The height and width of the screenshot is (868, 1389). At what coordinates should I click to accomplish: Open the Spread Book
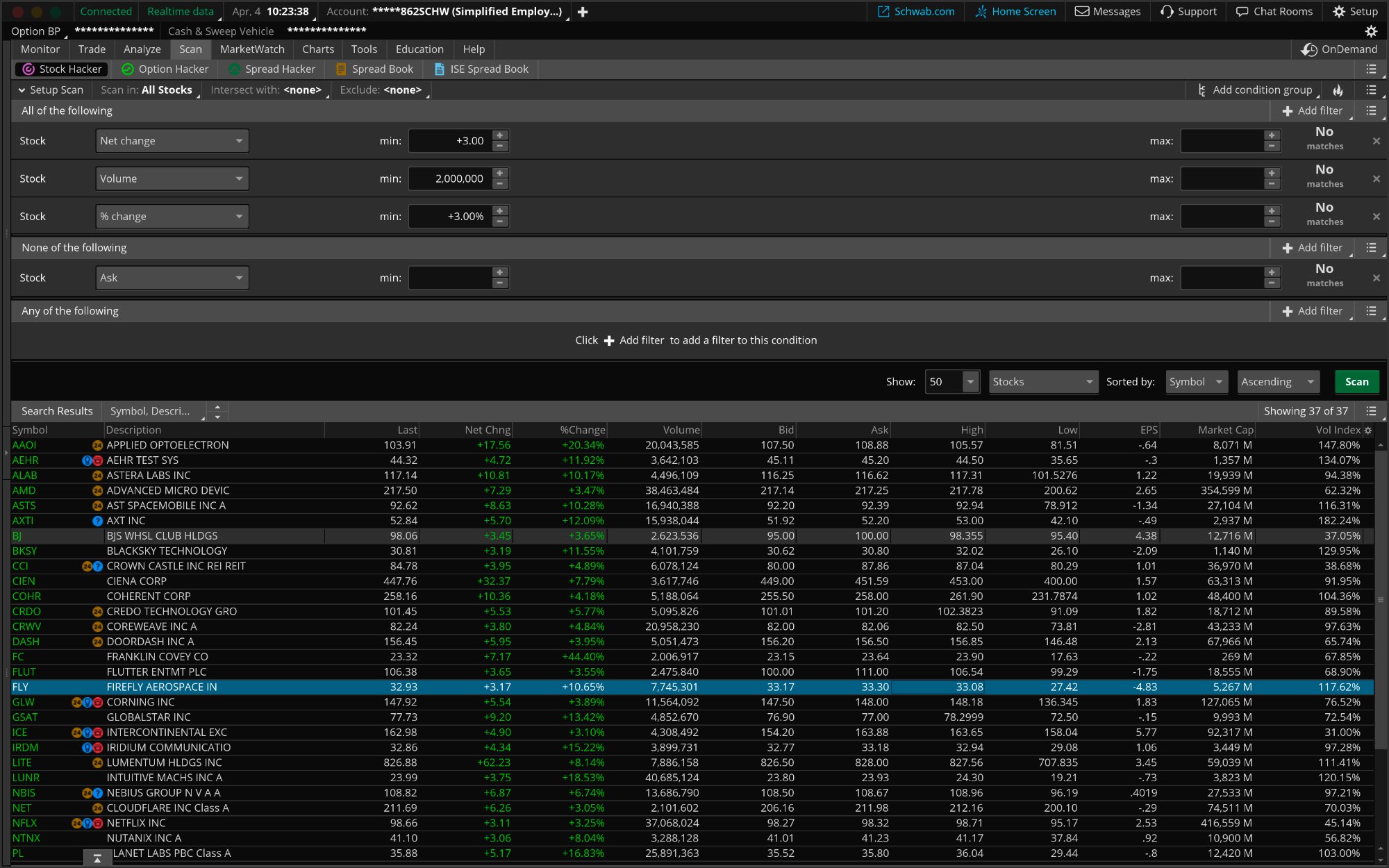coord(374,69)
